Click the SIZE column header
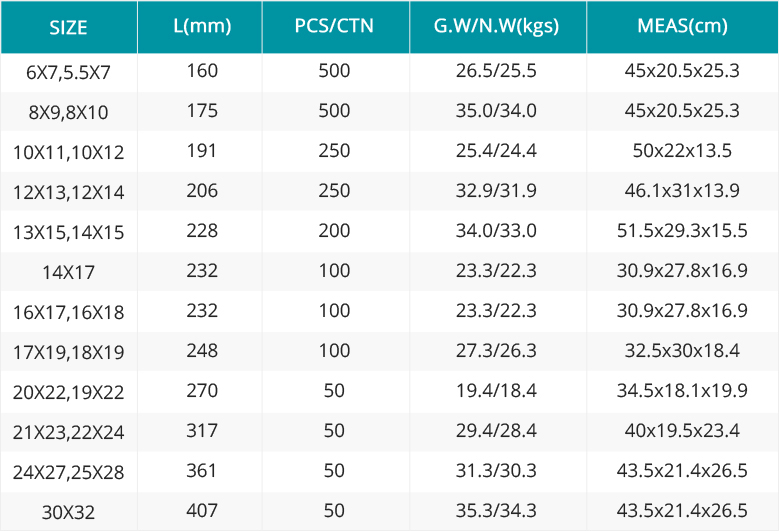The width and height of the screenshot is (779, 531). (x=69, y=27)
